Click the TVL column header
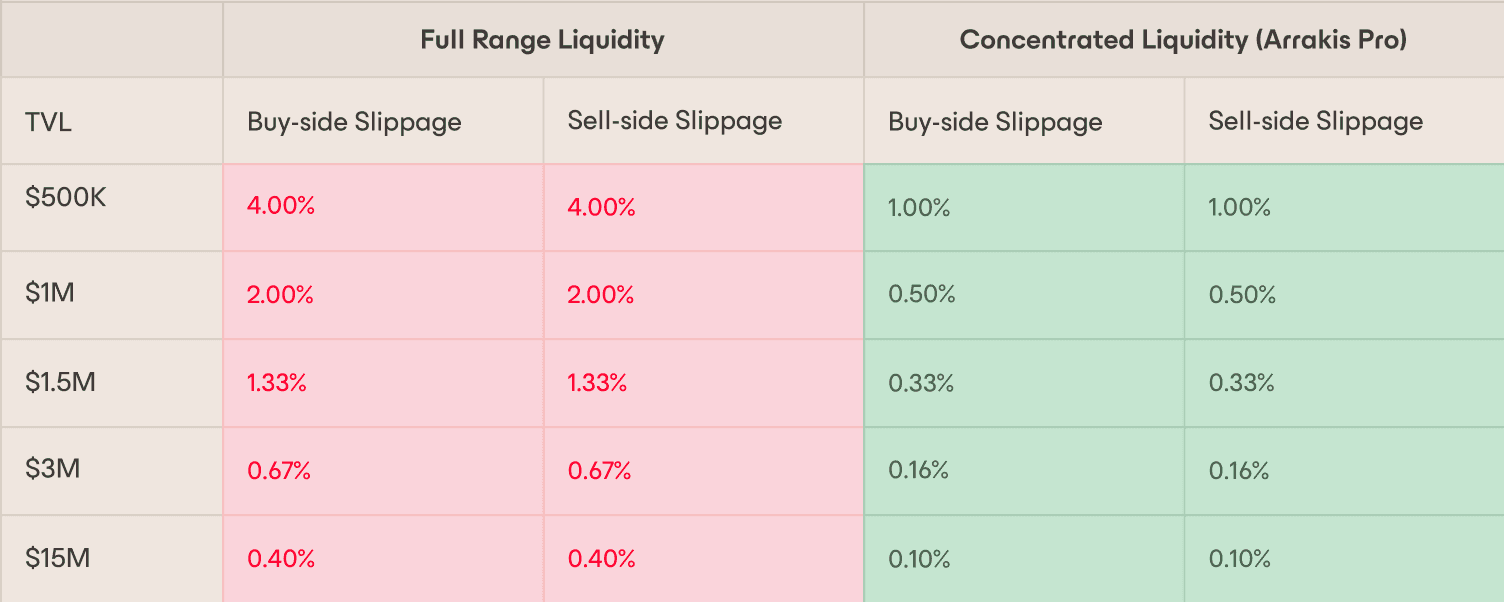Screen dimensions: 1504x603 (49, 123)
